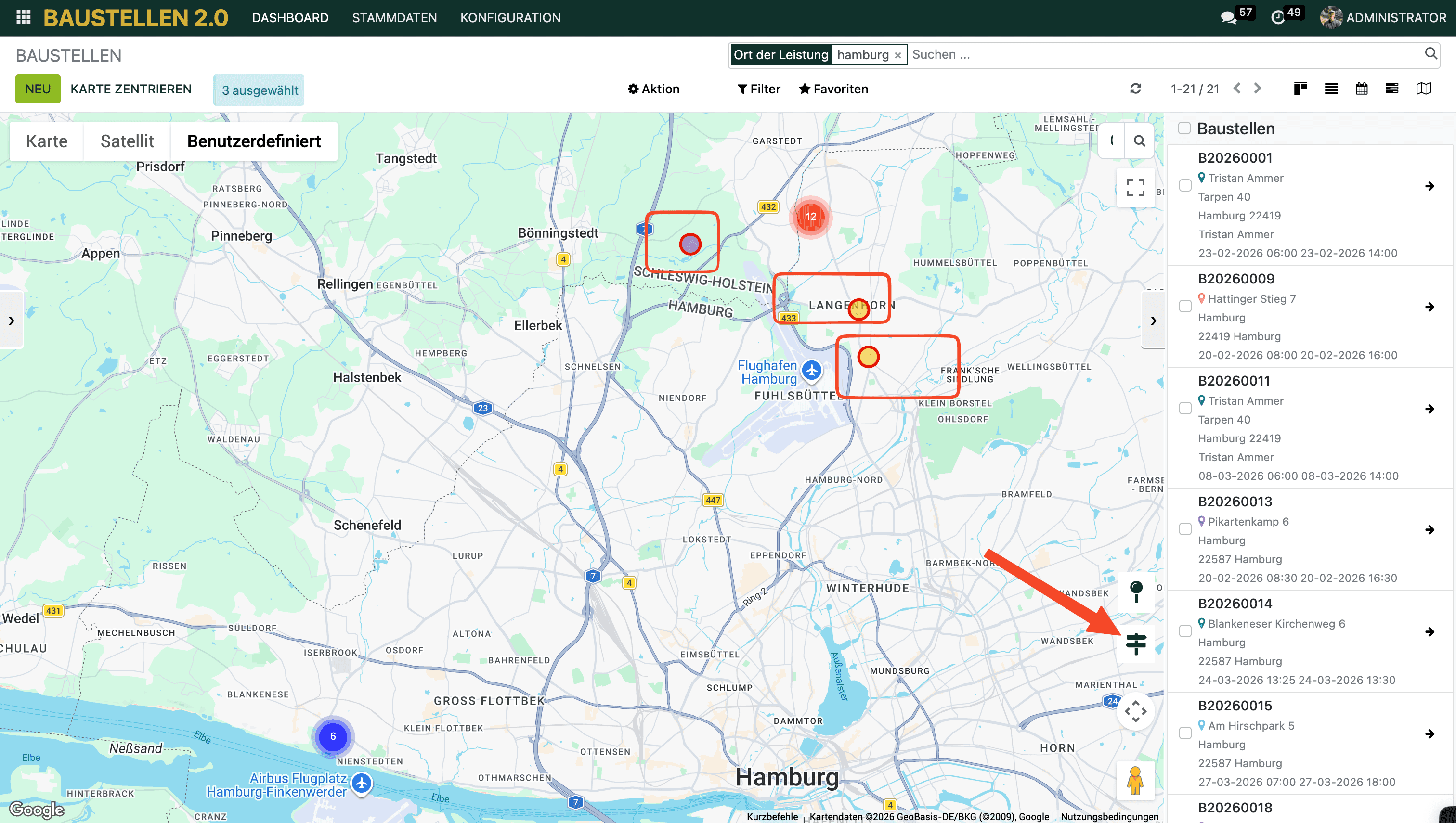1456x823 pixels.
Task: Click the map view icon in toolbar
Action: coord(1423,89)
